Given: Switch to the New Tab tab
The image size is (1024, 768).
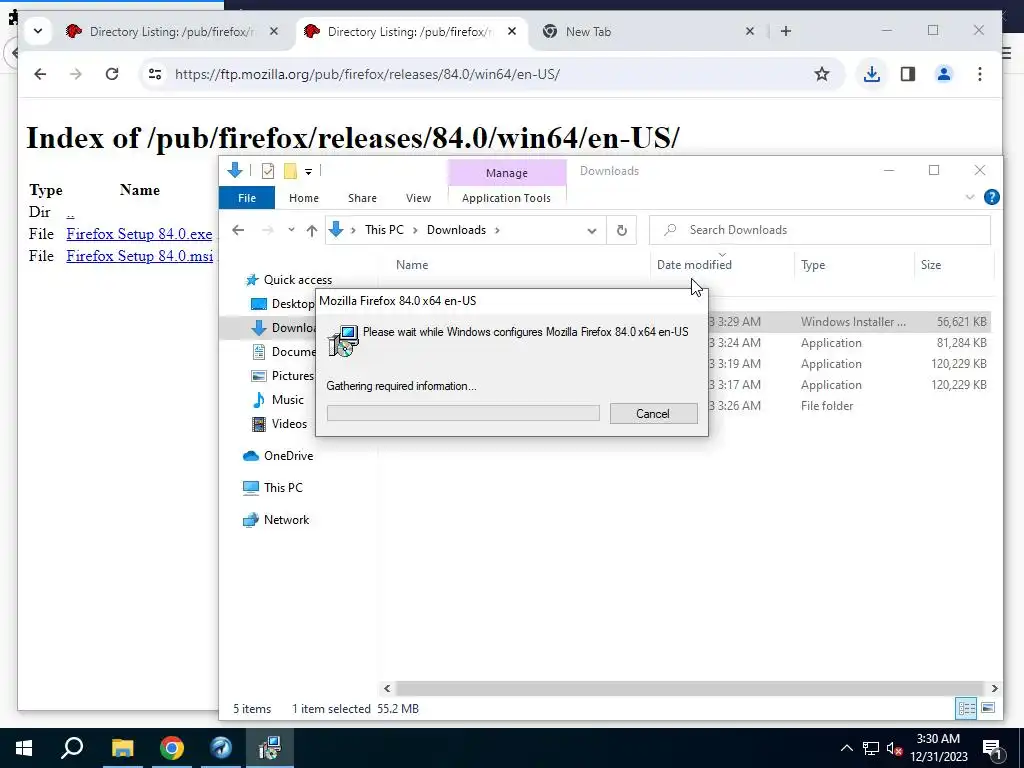Looking at the screenshot, I should [640, 31].
